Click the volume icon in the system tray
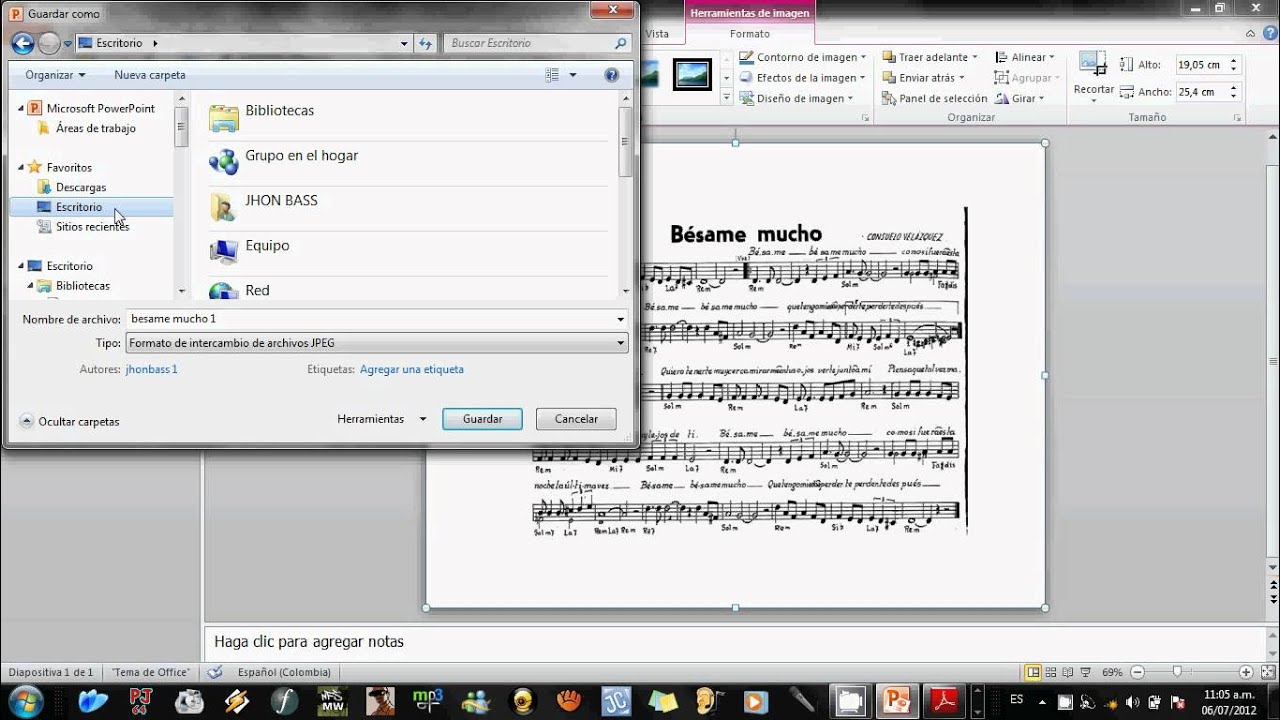The height and width of the screenshot is (720, 1280). pyautogui.click(x=1131, y=701)
